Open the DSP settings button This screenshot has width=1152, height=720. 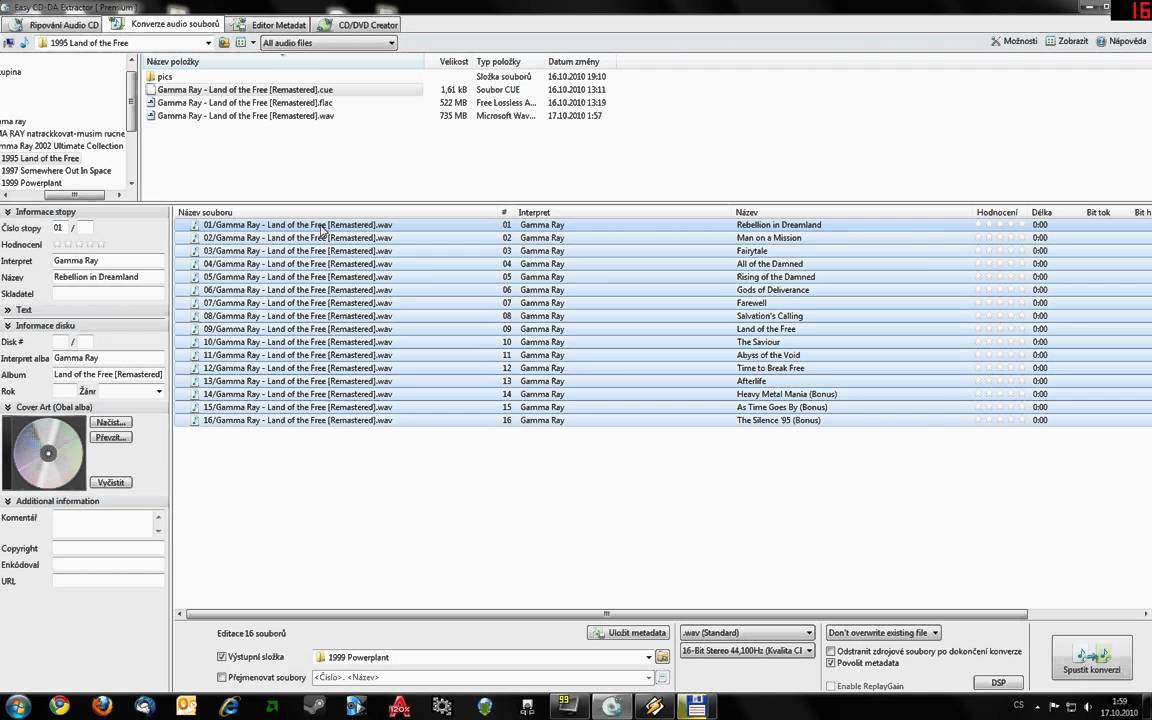coord(998,683)
